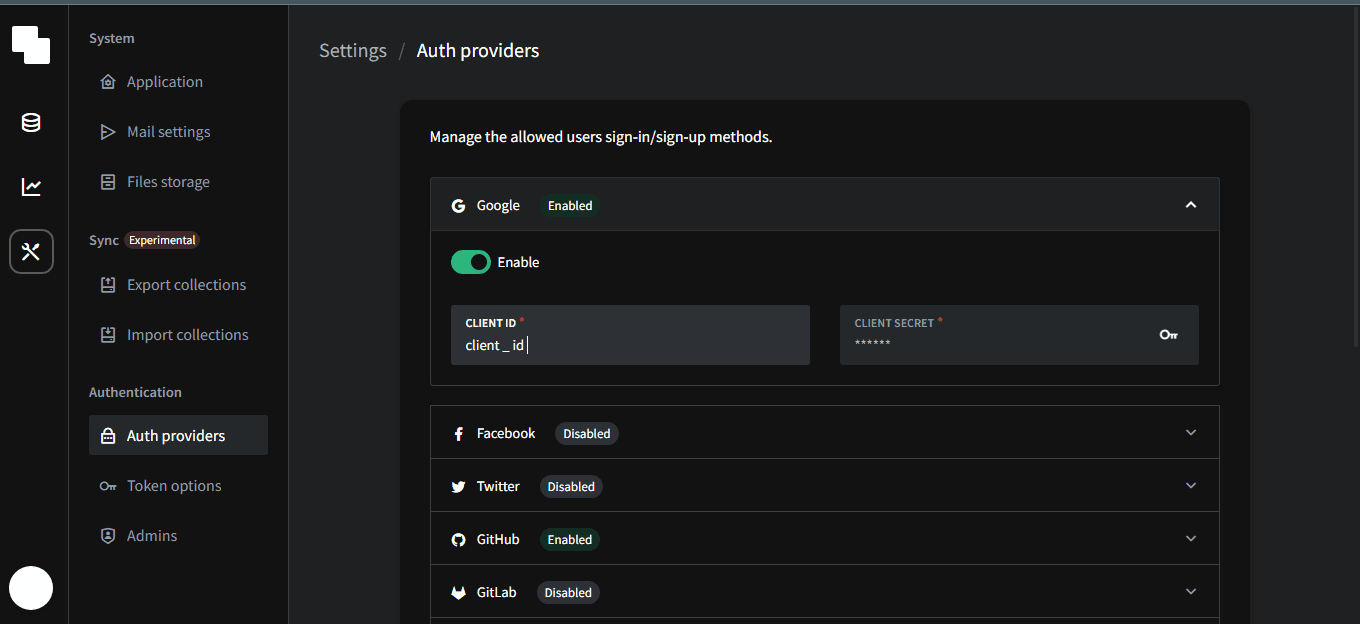Click the Export collections upload icon

click(108, 285)
